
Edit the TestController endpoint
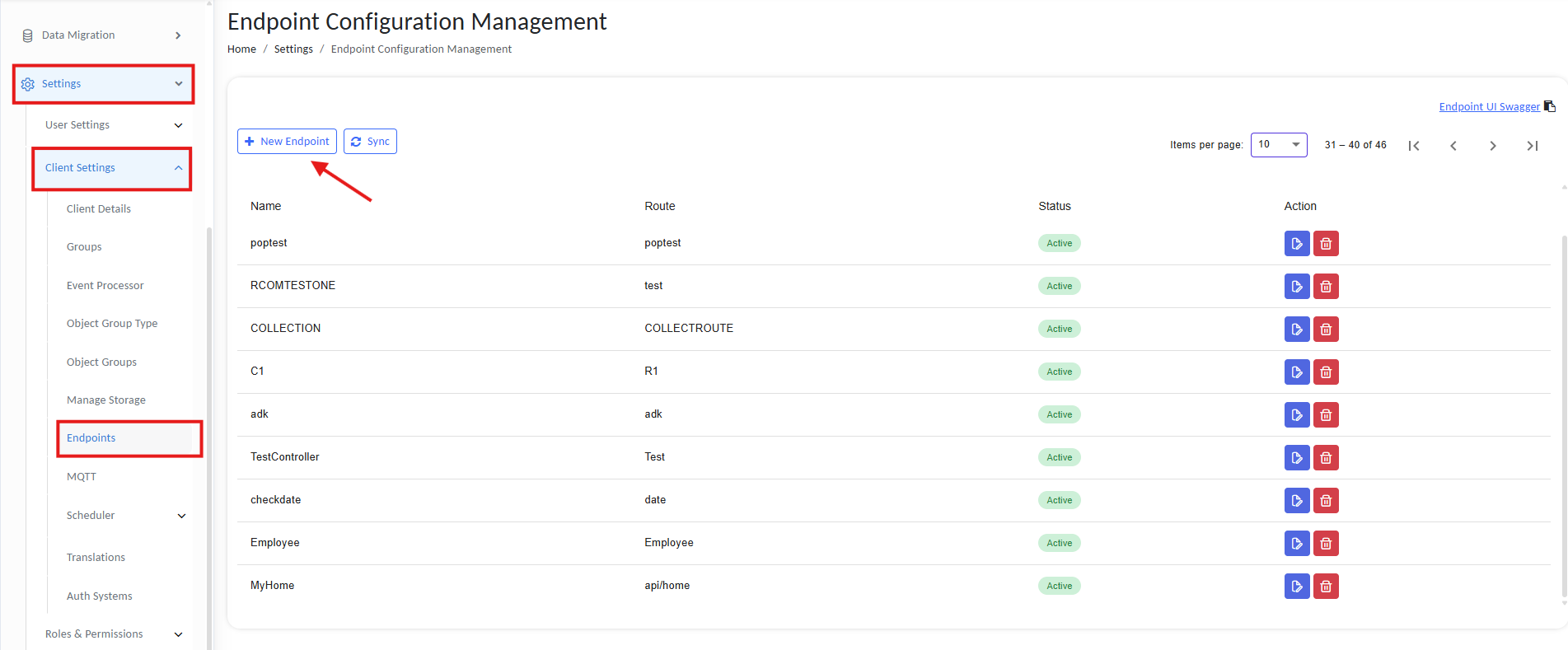(x=1296, y=458)
